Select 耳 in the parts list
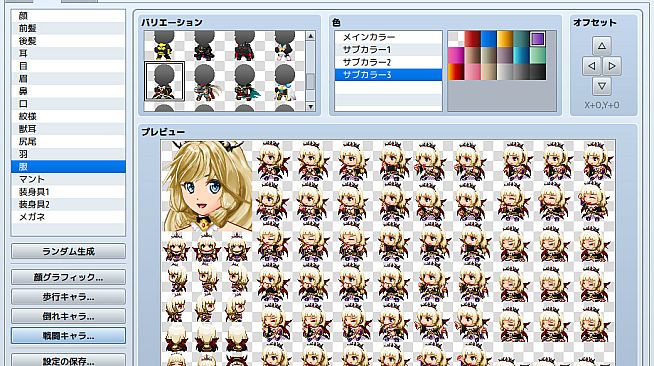Screen dimensions: 654x366 coord(68,53)
